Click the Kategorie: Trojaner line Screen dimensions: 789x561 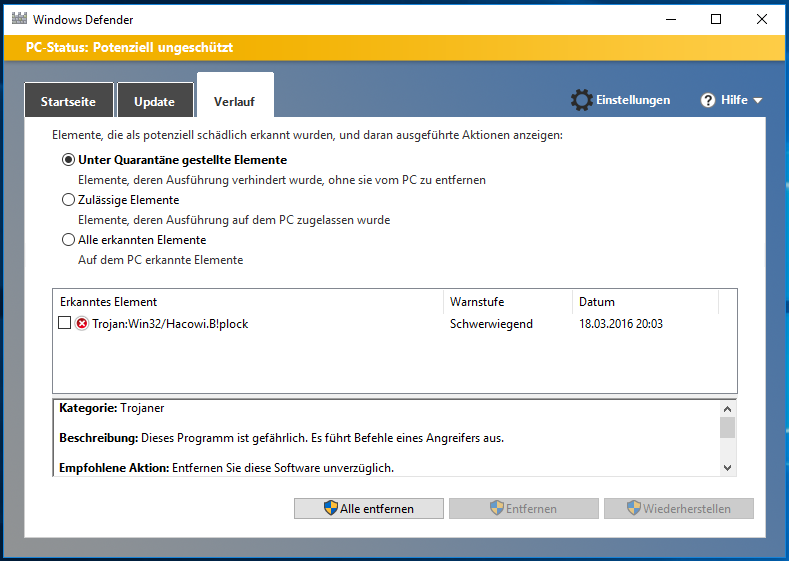112,408
